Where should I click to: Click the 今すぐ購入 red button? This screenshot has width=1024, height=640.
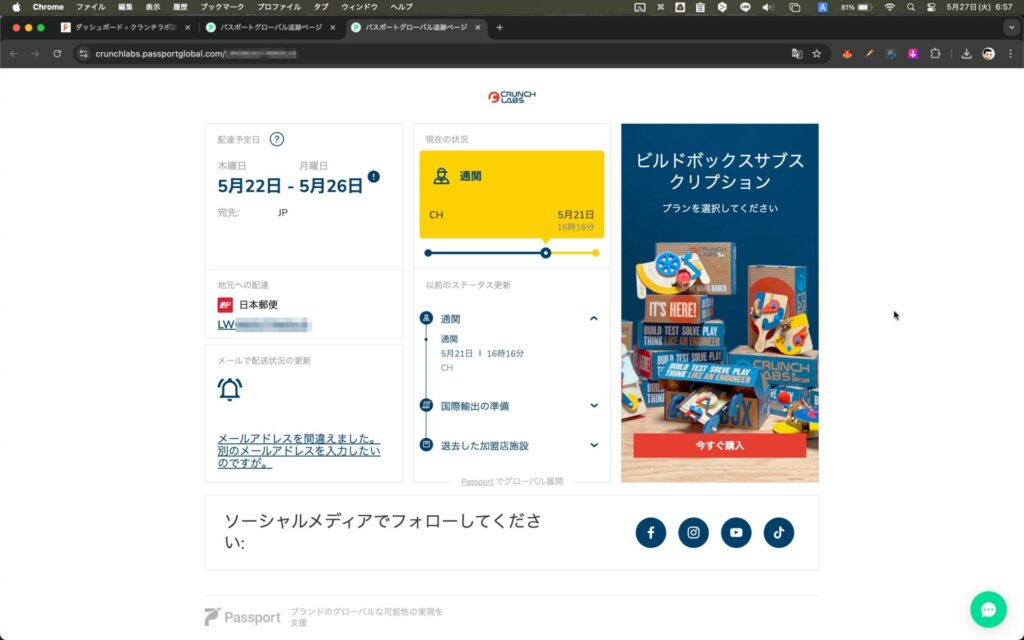point(720,445)
